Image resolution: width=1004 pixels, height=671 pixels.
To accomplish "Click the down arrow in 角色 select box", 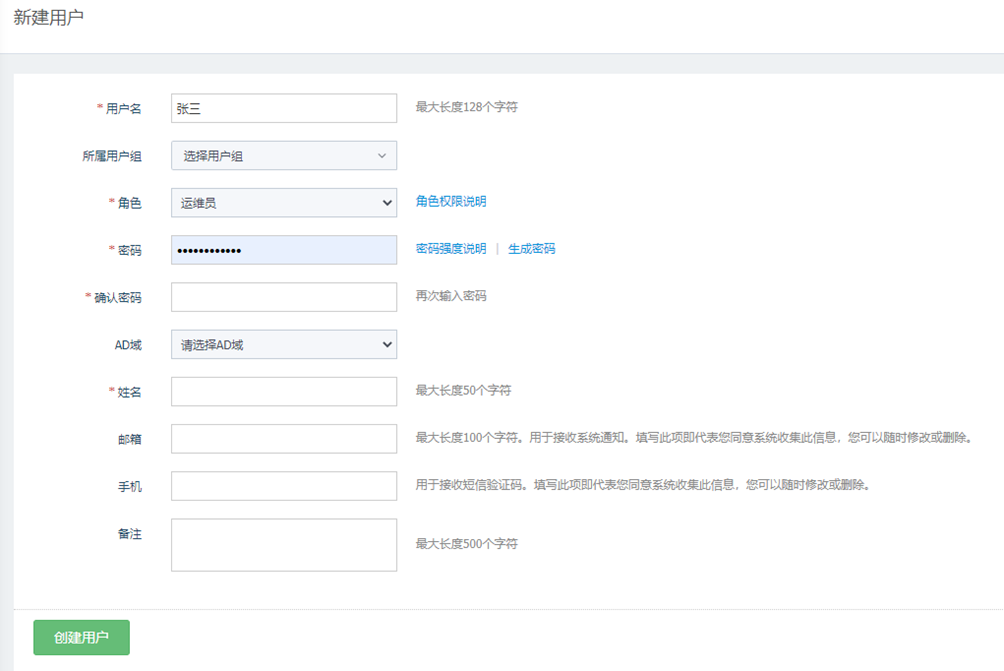I will [x=387, y=203].
